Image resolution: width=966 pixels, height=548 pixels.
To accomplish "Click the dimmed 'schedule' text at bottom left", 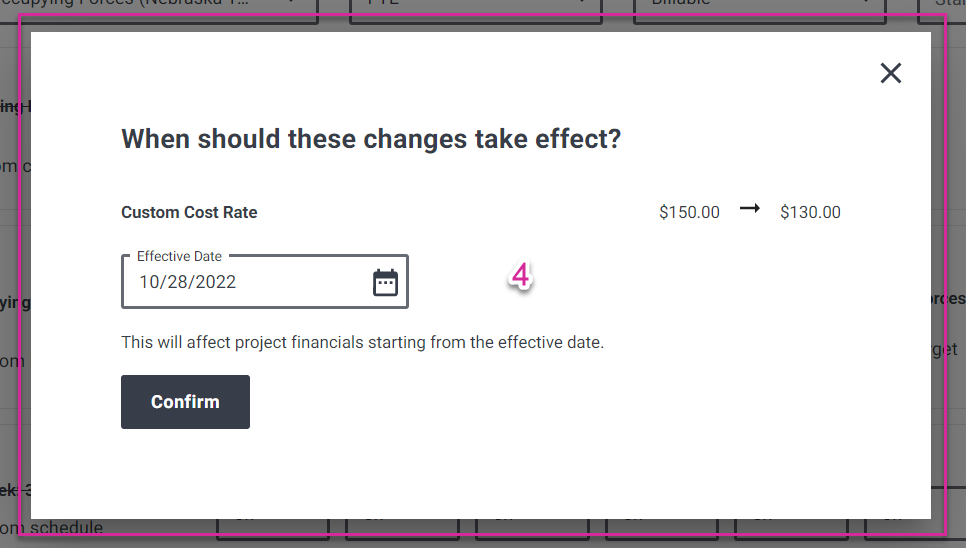I will 66,528.
